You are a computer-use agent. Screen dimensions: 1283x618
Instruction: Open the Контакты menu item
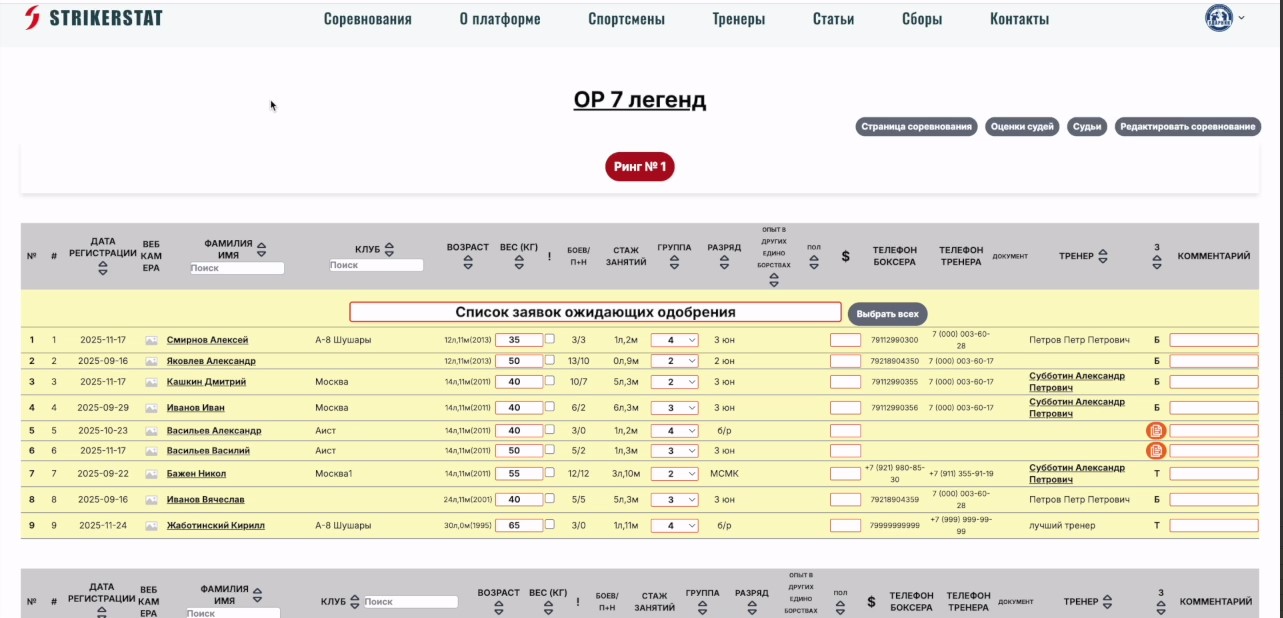(1020, 17)
